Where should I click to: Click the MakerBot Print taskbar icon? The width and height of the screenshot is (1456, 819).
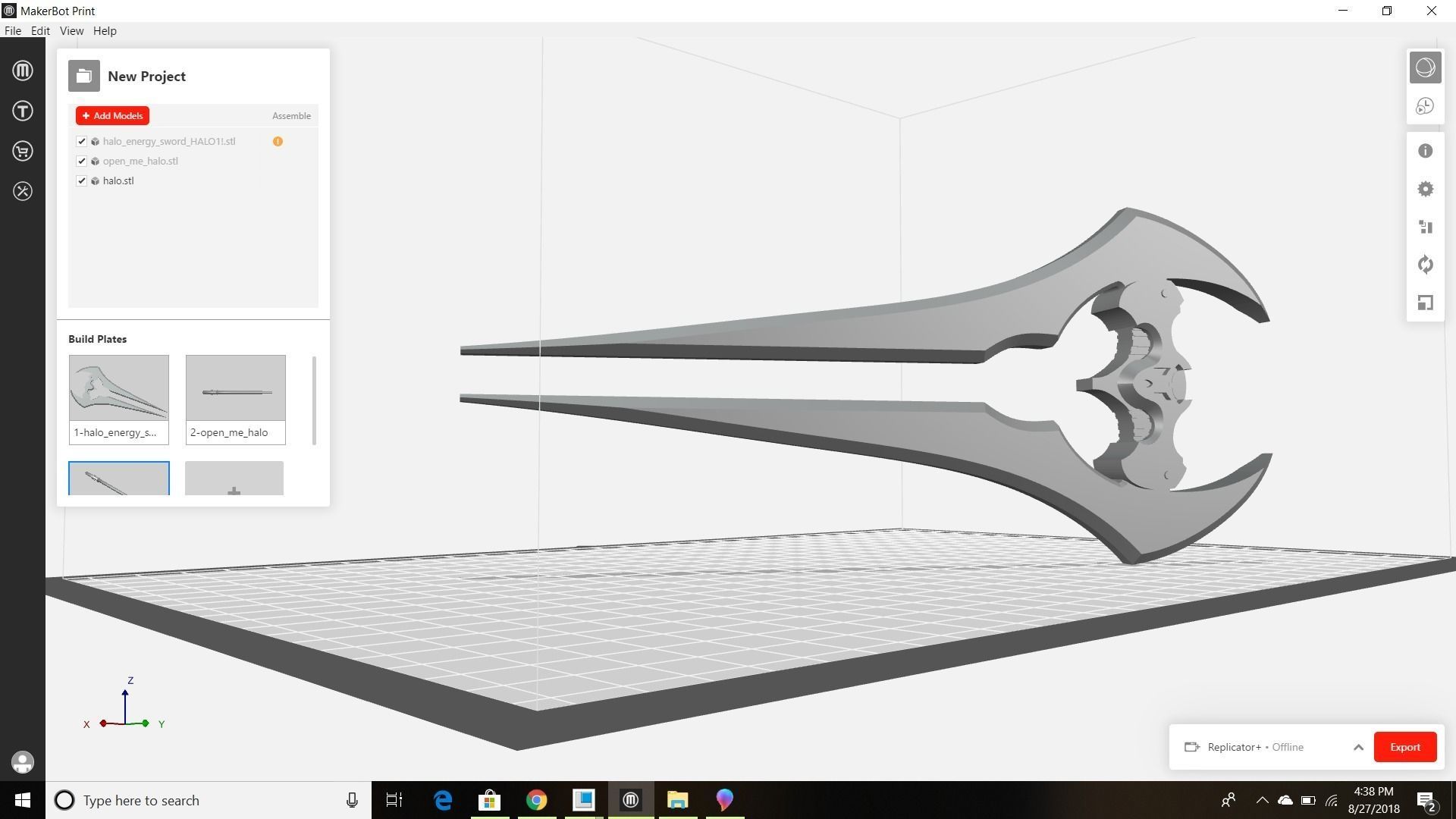click(631, 800)
